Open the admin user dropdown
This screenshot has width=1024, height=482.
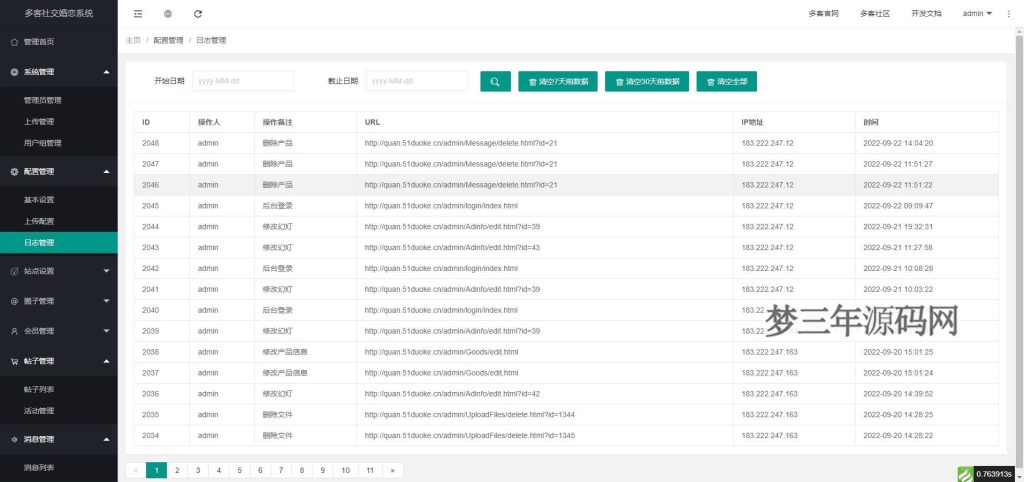point(976,14)
